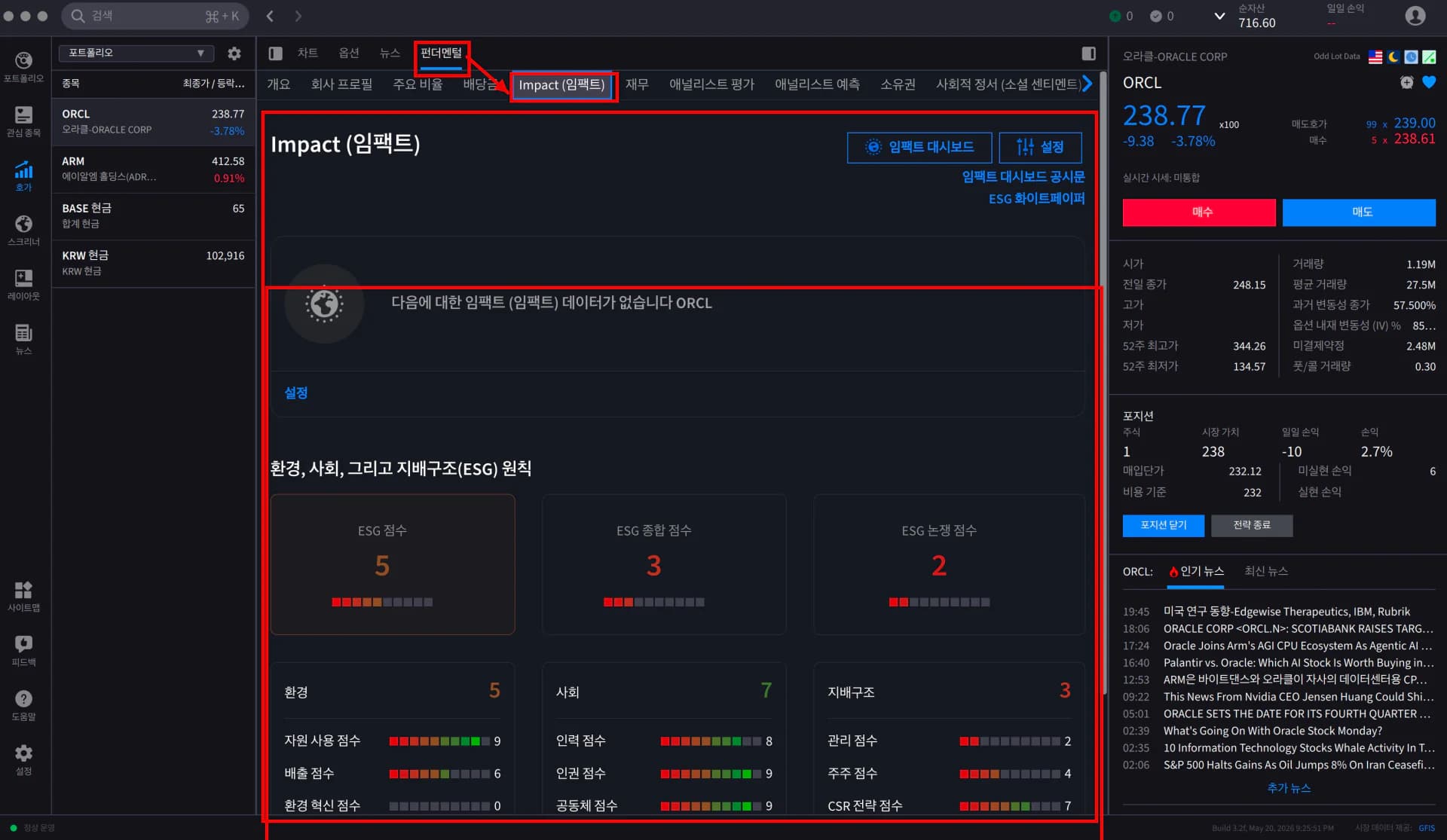Screen dimensions: 1447x840
Task: Switch to the 뉴스 top tab
Action: 390,53
